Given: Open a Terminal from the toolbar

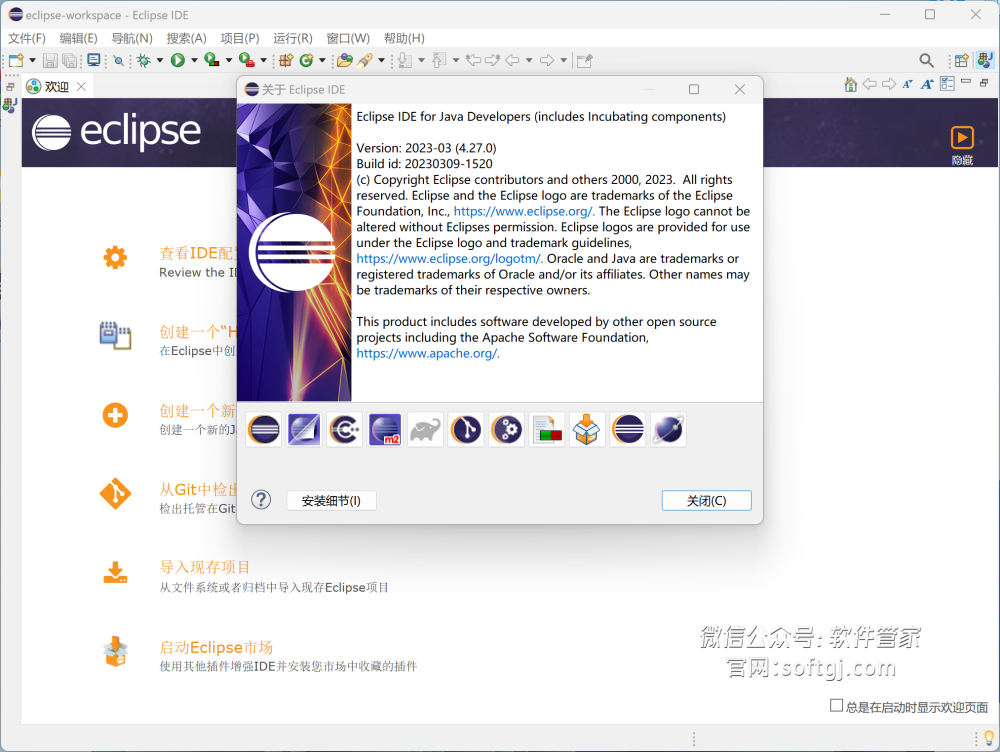Looking at the screenshot, I should [94, 60].
